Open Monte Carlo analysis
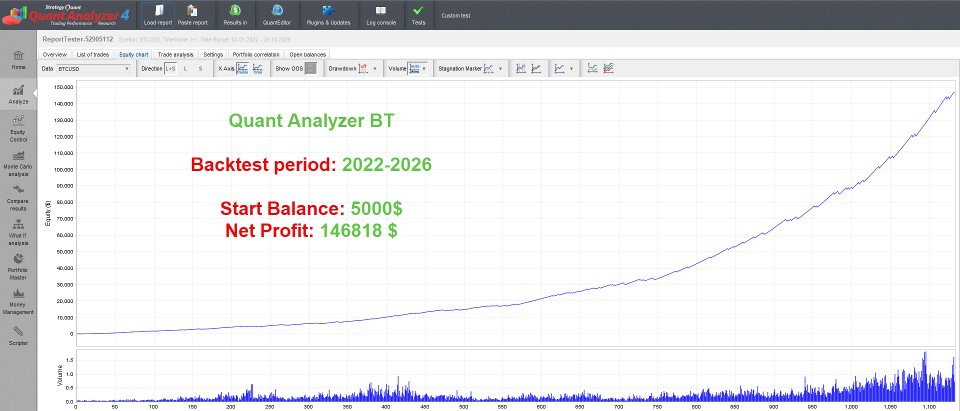 coord(18,163)
